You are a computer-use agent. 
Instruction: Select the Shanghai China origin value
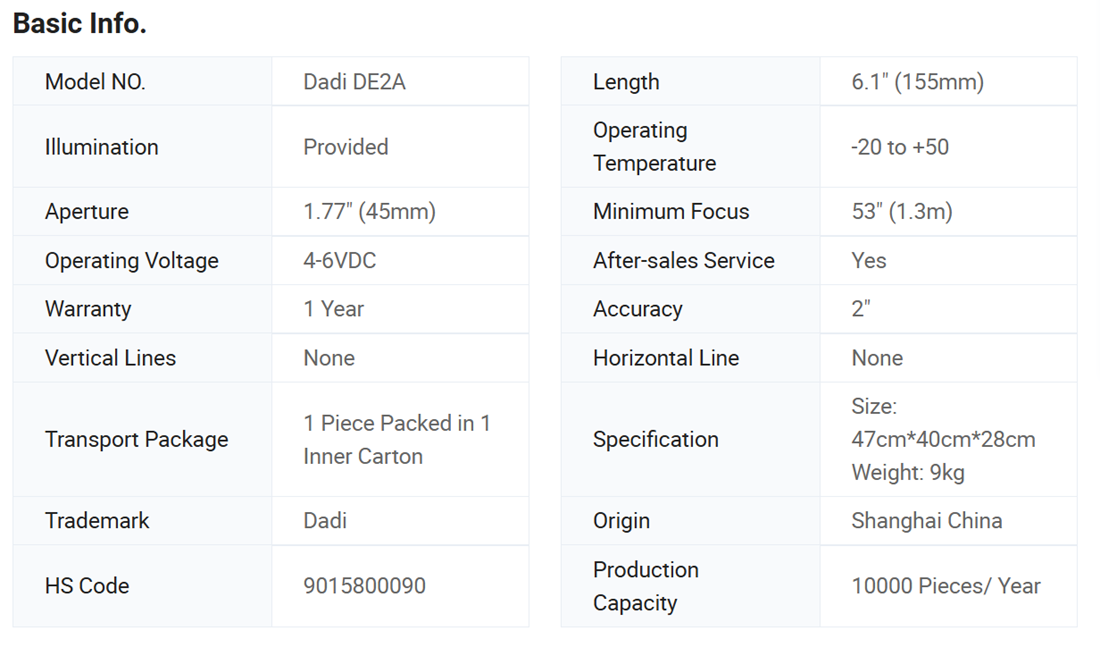[x=926, y=521]
